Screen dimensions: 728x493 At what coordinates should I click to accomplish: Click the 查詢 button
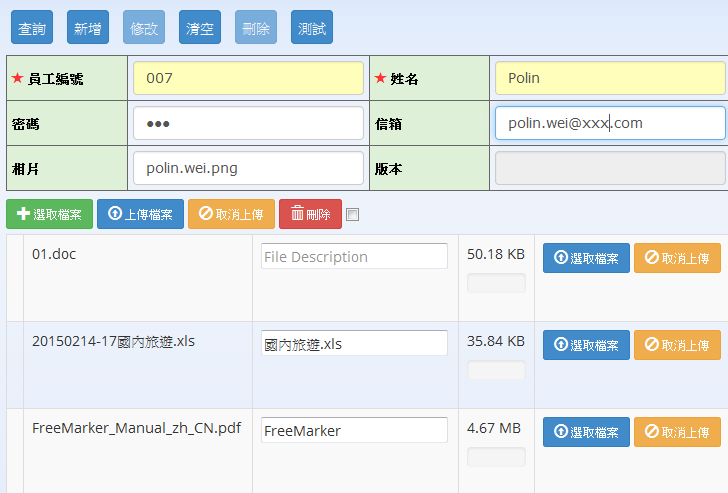click(32, 28)
